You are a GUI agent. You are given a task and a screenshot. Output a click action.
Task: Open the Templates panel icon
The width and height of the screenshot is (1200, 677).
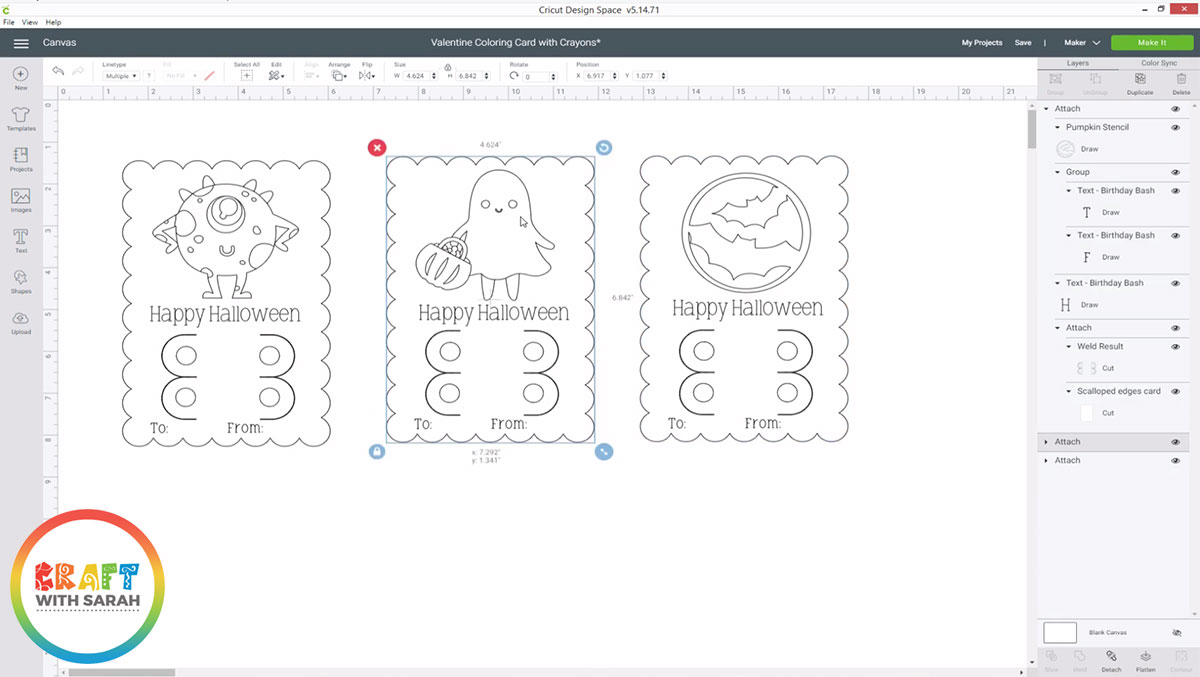tap(21, 119)
